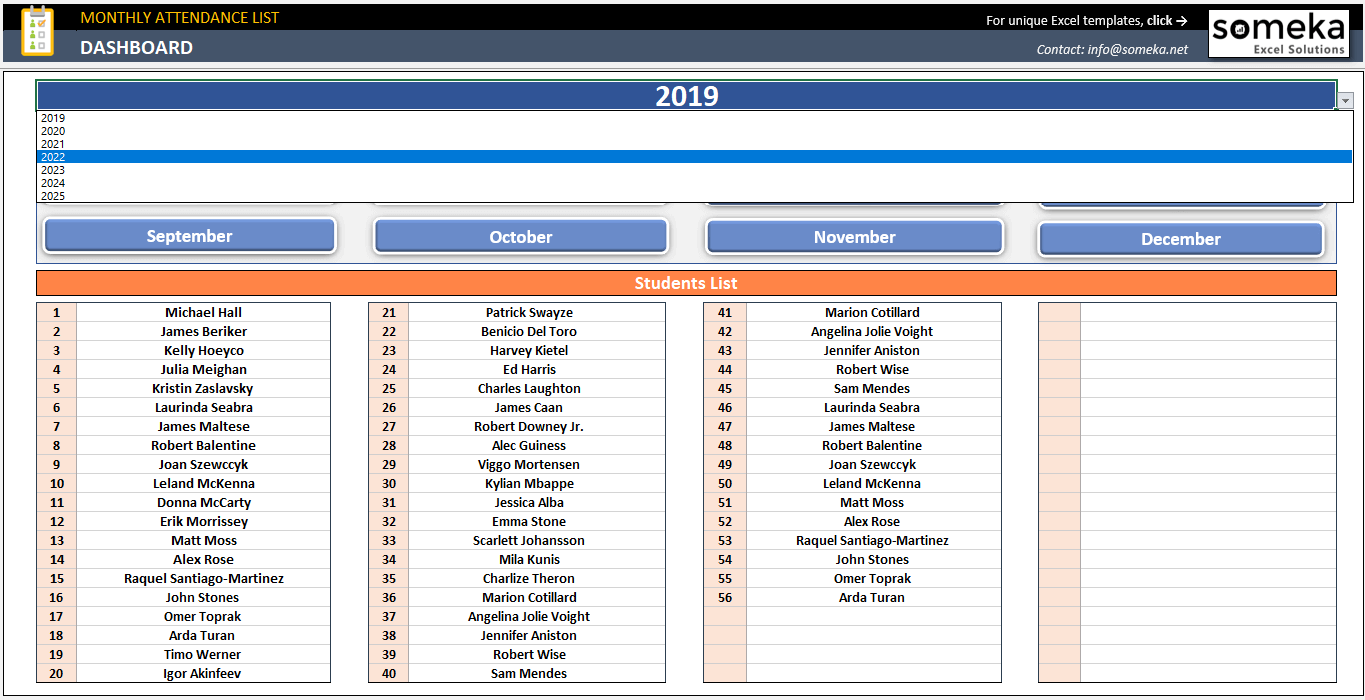This screenshot has height=700, width=1365.
Task: Click the 2019 year header cell
Action: [x=686, y=96]
